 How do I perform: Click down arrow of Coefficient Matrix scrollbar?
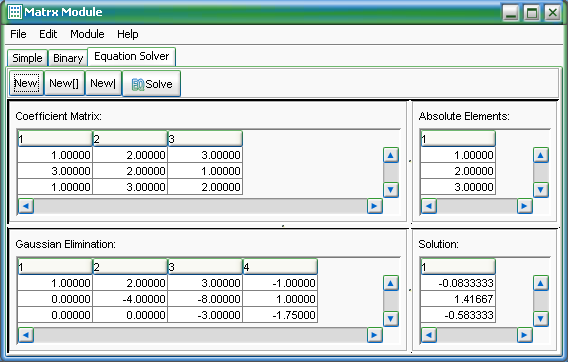[390, 190]
